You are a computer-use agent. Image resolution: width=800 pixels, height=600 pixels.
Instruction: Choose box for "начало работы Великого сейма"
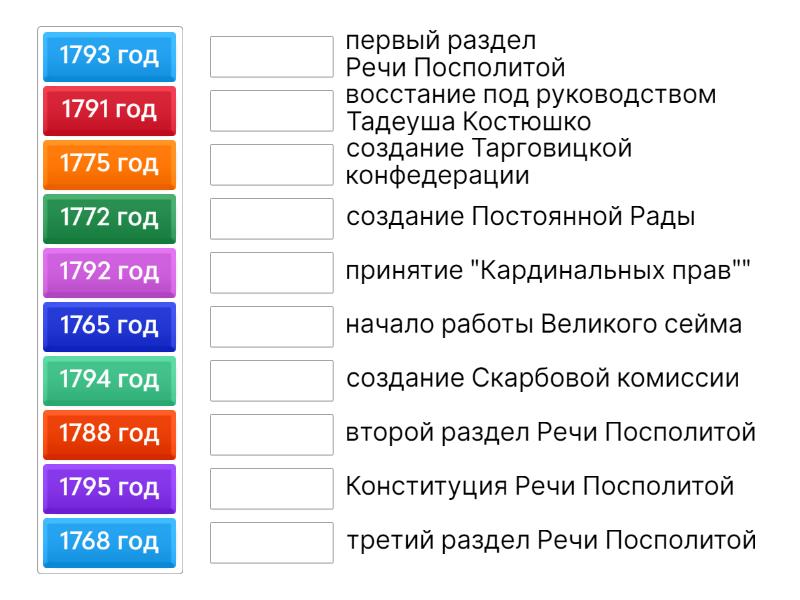click(271, 326)
